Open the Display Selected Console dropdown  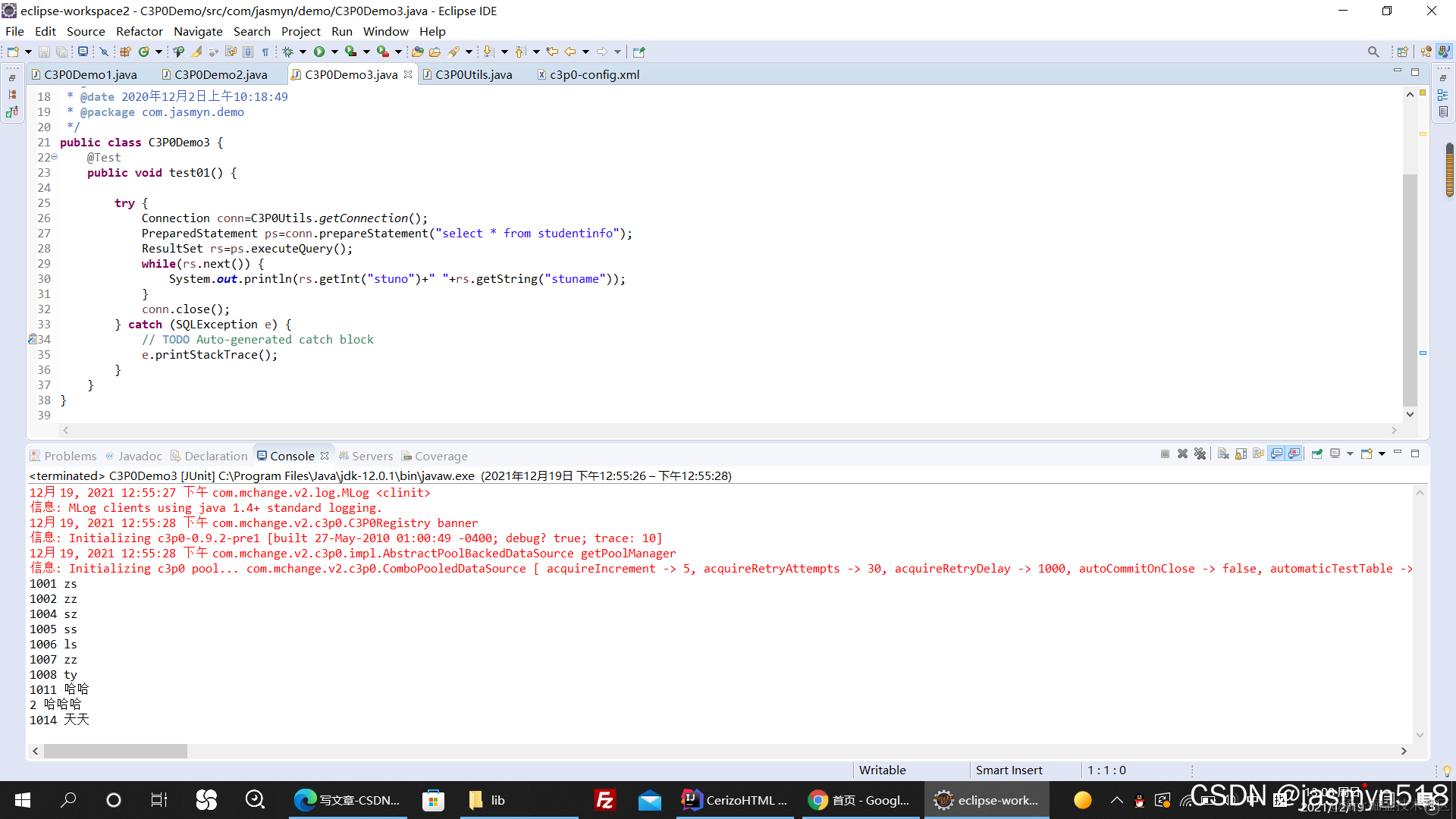tap(1350, 454)
